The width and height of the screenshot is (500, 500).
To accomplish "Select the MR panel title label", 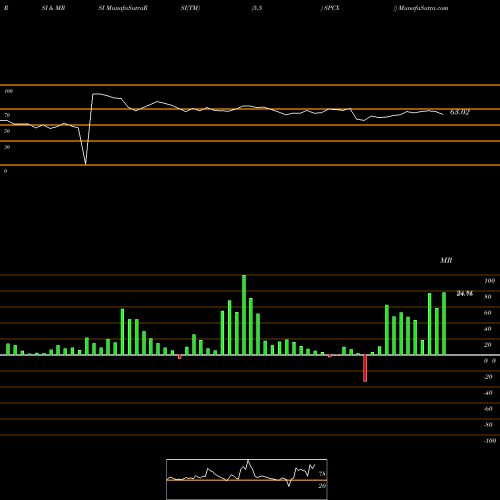I will coord(446,260).
